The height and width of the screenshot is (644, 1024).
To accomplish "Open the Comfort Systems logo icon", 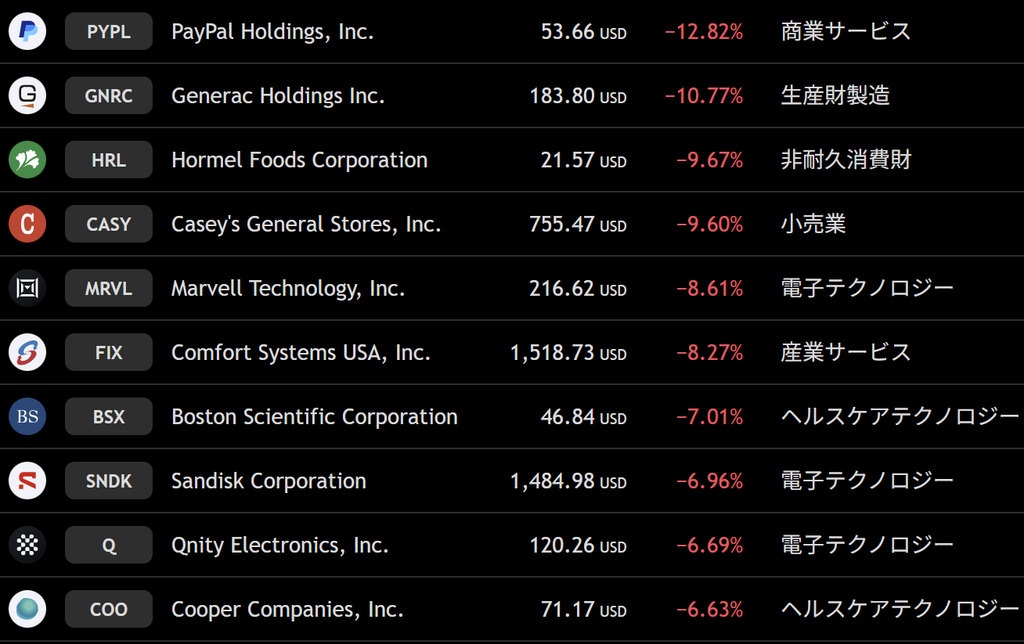I will 27,352.
